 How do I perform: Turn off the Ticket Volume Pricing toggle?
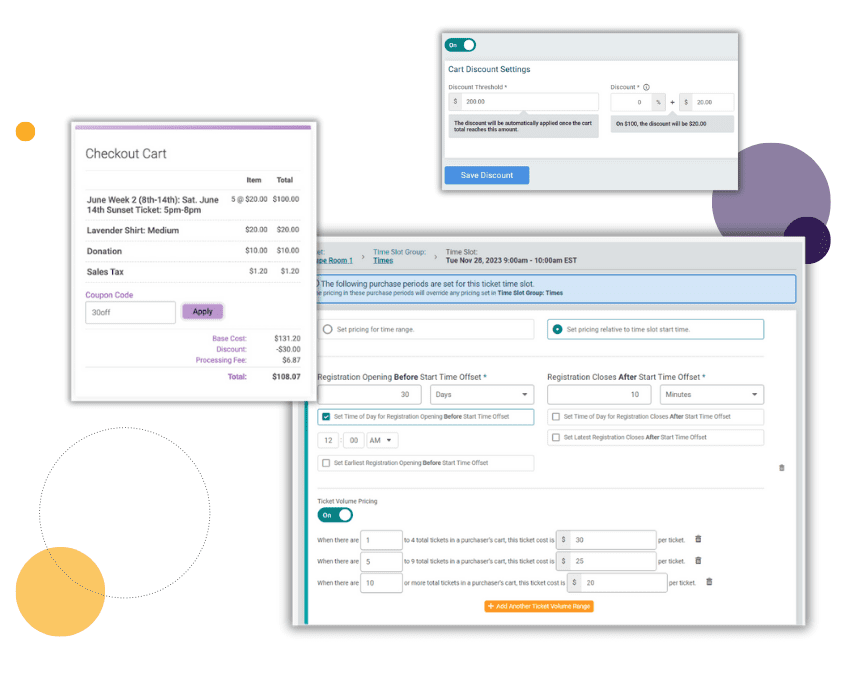pyautogui.click(x=335, y=515)
